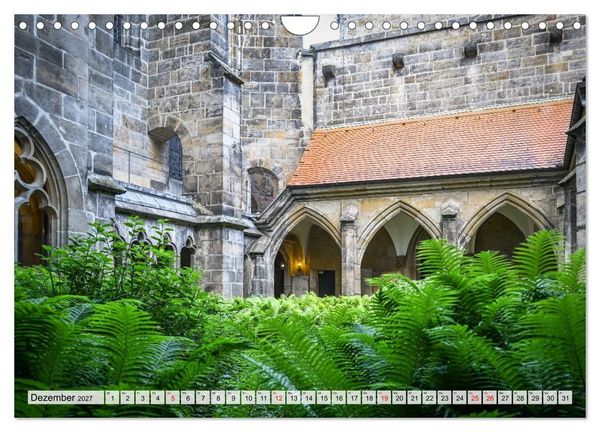The width and height of the screenshot is (600, 432).
Task: Click the calendar hanger notch at top center
Action: 300,24
